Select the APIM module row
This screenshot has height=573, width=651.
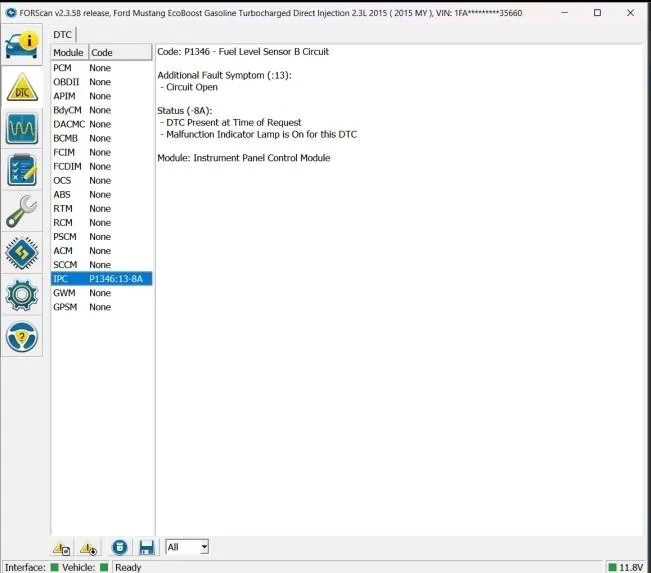coord(101,96)
